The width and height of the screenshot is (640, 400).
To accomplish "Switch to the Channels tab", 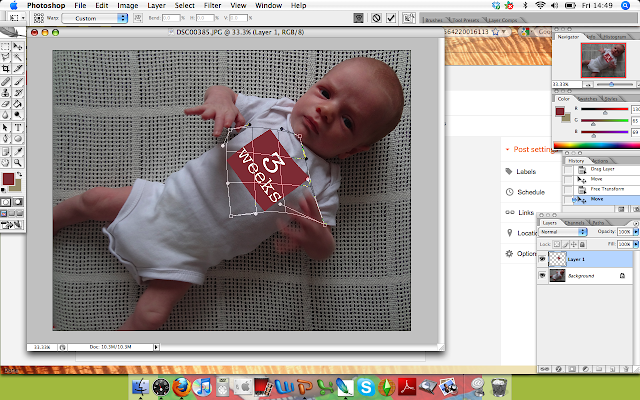I will [575, 223].
